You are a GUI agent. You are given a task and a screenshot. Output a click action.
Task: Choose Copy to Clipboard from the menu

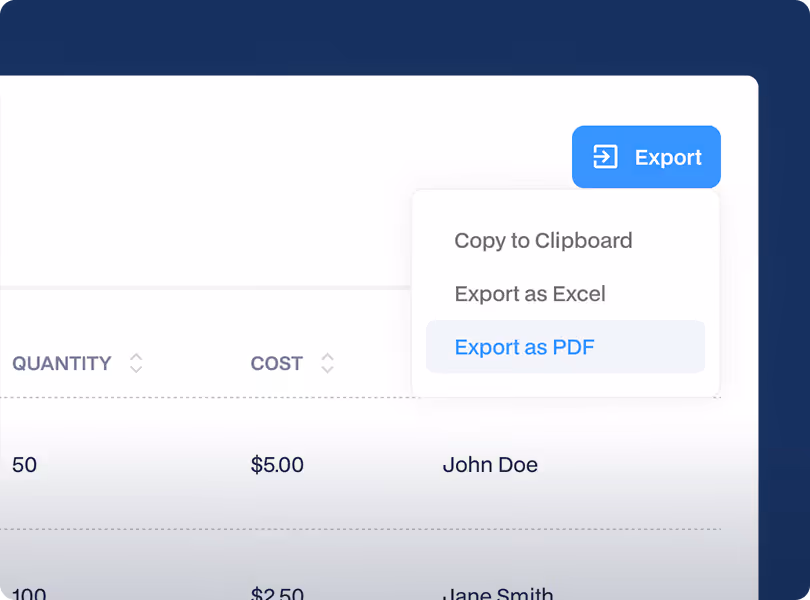(x=543, y=240)
